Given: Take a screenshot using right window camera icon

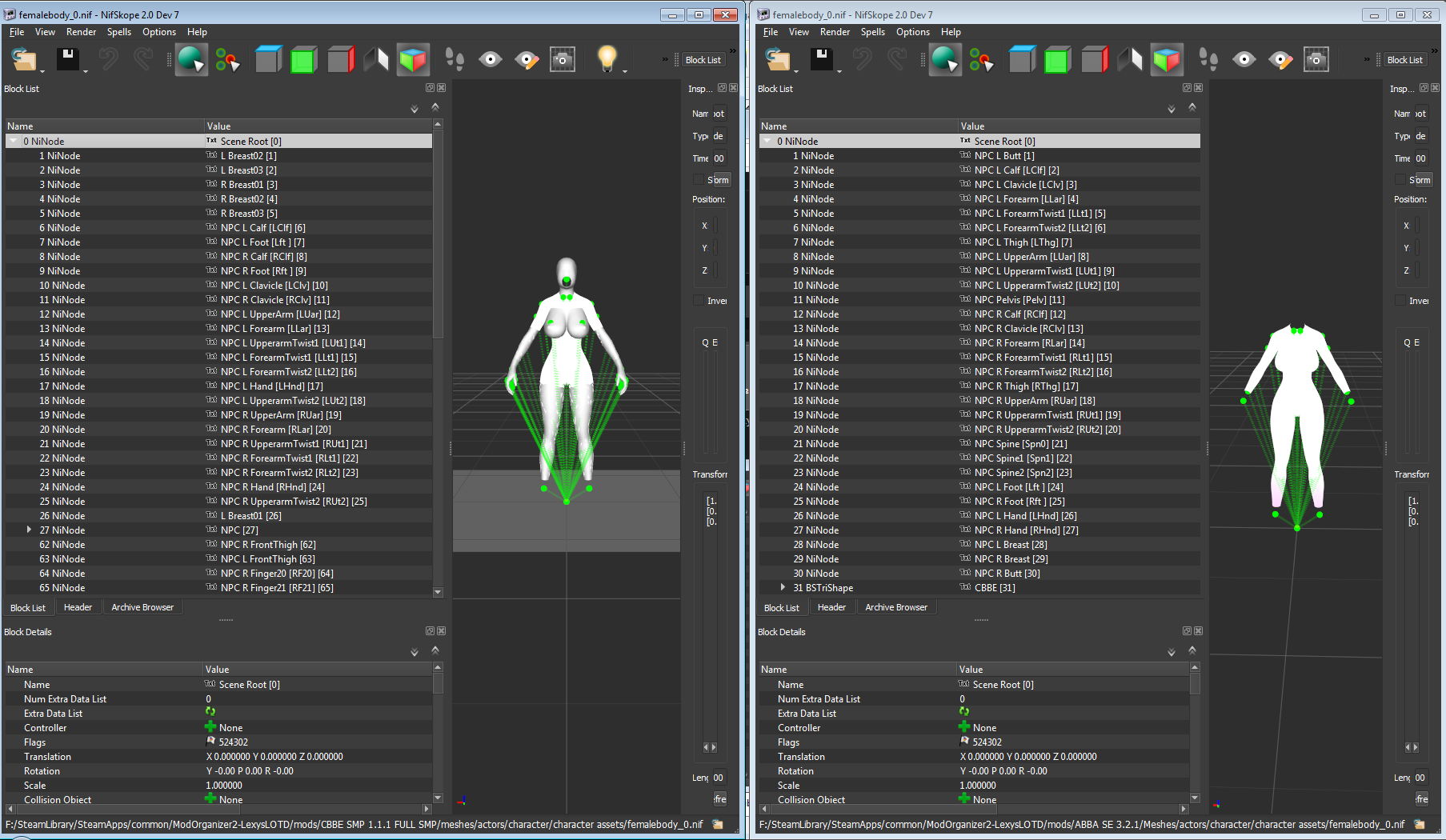Looking at the screenshot, I should pyautogui.click(x=1316, y=60).
